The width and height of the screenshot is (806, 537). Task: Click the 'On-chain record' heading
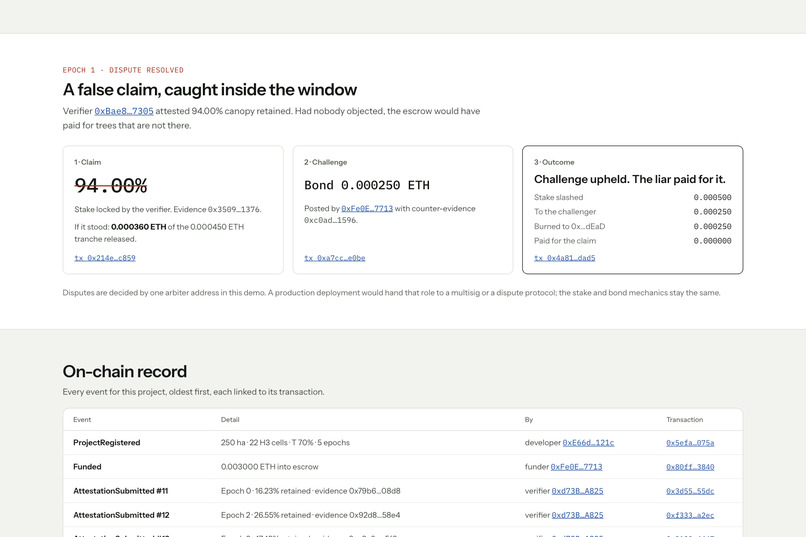pos(125,371)
